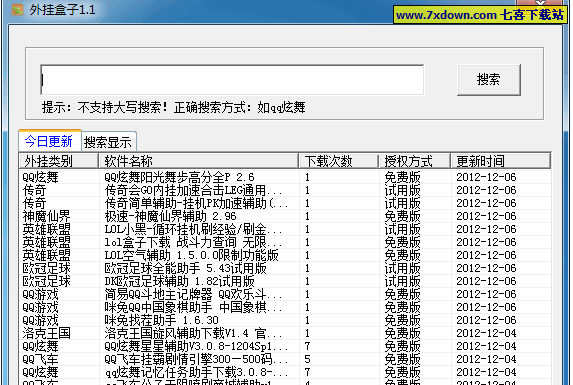Image resolution: width=573 pixels, height=385 pixels.
Task: Click the www.7xdown.com 七喜下载站 banner
Action: pyautogui.click(x=480, y=15)
